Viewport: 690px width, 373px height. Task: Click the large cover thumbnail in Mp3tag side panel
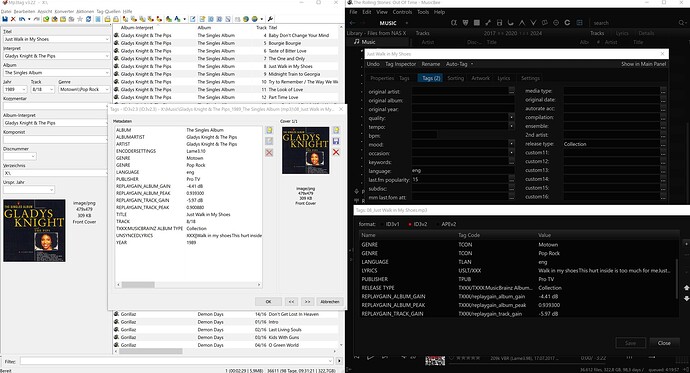34,230
